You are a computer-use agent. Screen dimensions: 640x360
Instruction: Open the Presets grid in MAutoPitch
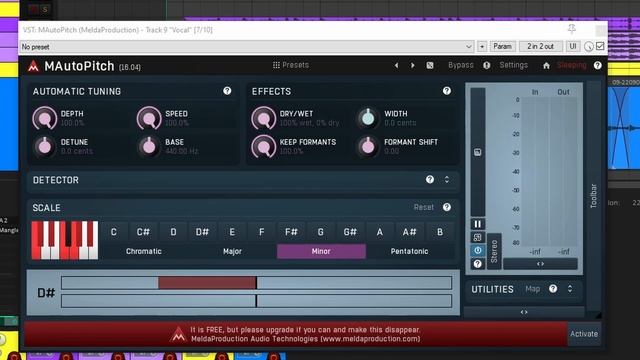291,65
